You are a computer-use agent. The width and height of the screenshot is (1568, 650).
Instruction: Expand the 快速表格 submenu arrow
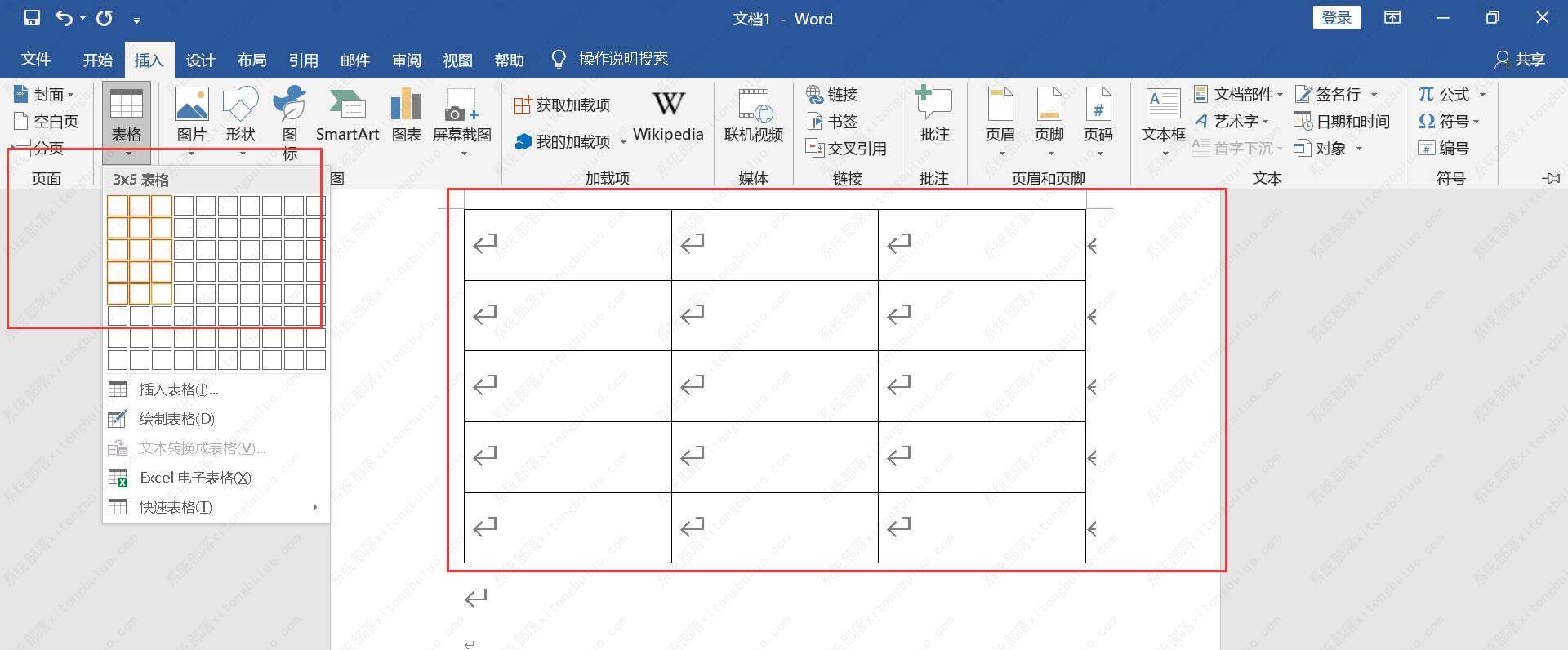(x=315, y=507)
